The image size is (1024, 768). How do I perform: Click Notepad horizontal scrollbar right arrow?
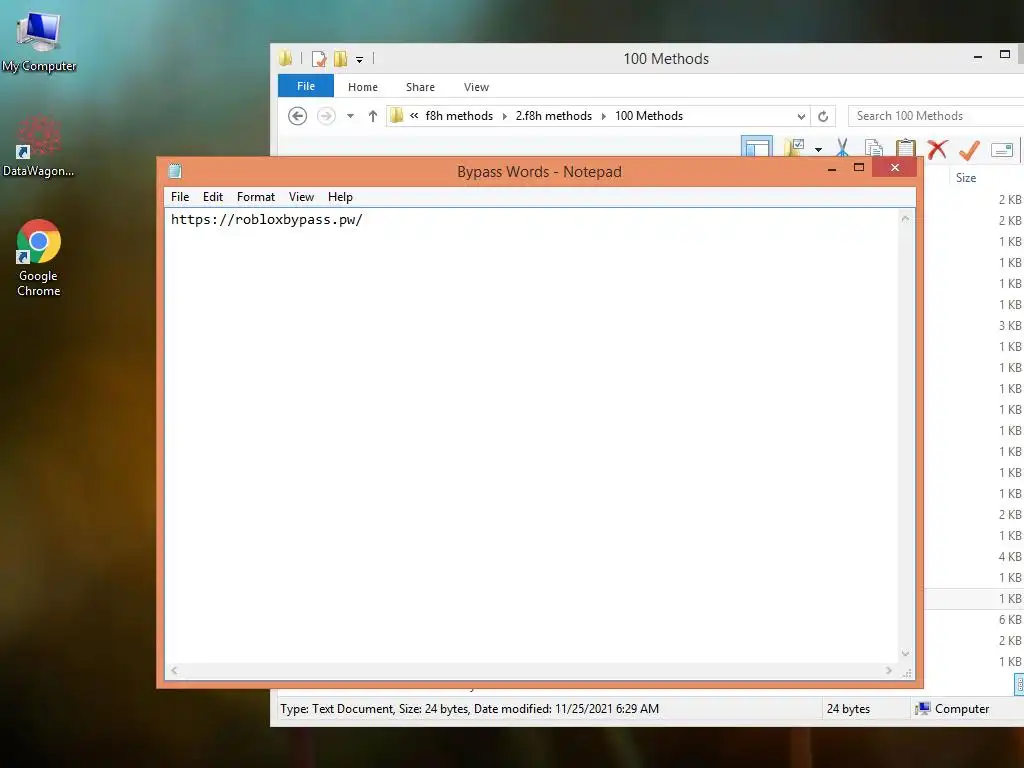[888, 671]
